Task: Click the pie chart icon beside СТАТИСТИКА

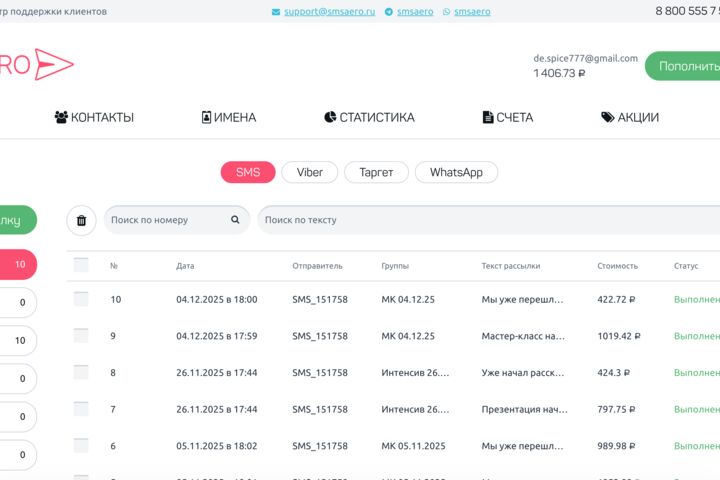Action: [330, 117]
